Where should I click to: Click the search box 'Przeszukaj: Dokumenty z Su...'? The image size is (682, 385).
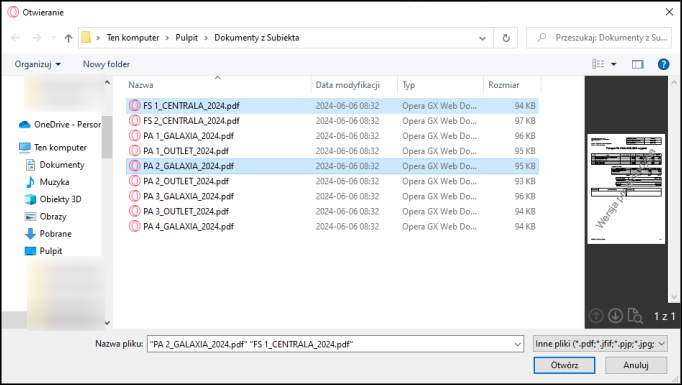pos(599,38)
